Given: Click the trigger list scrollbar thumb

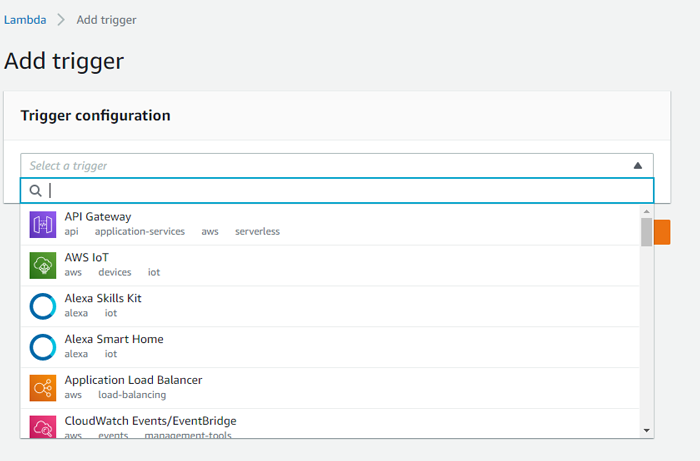Looking at the screenshot, I should (646, 232).
